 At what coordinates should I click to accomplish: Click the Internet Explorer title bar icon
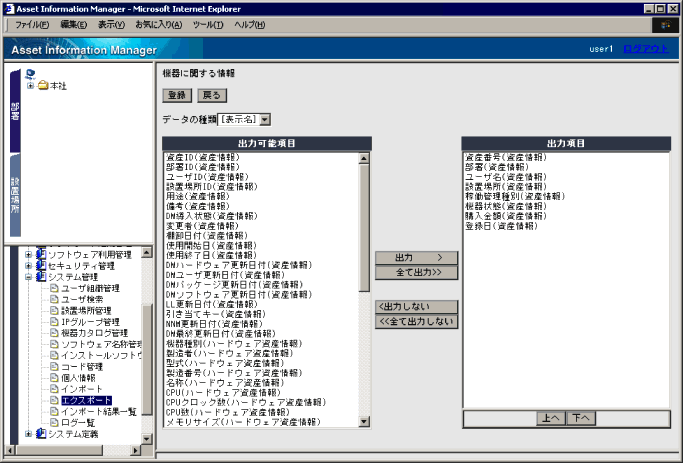[x=9, y=9]
